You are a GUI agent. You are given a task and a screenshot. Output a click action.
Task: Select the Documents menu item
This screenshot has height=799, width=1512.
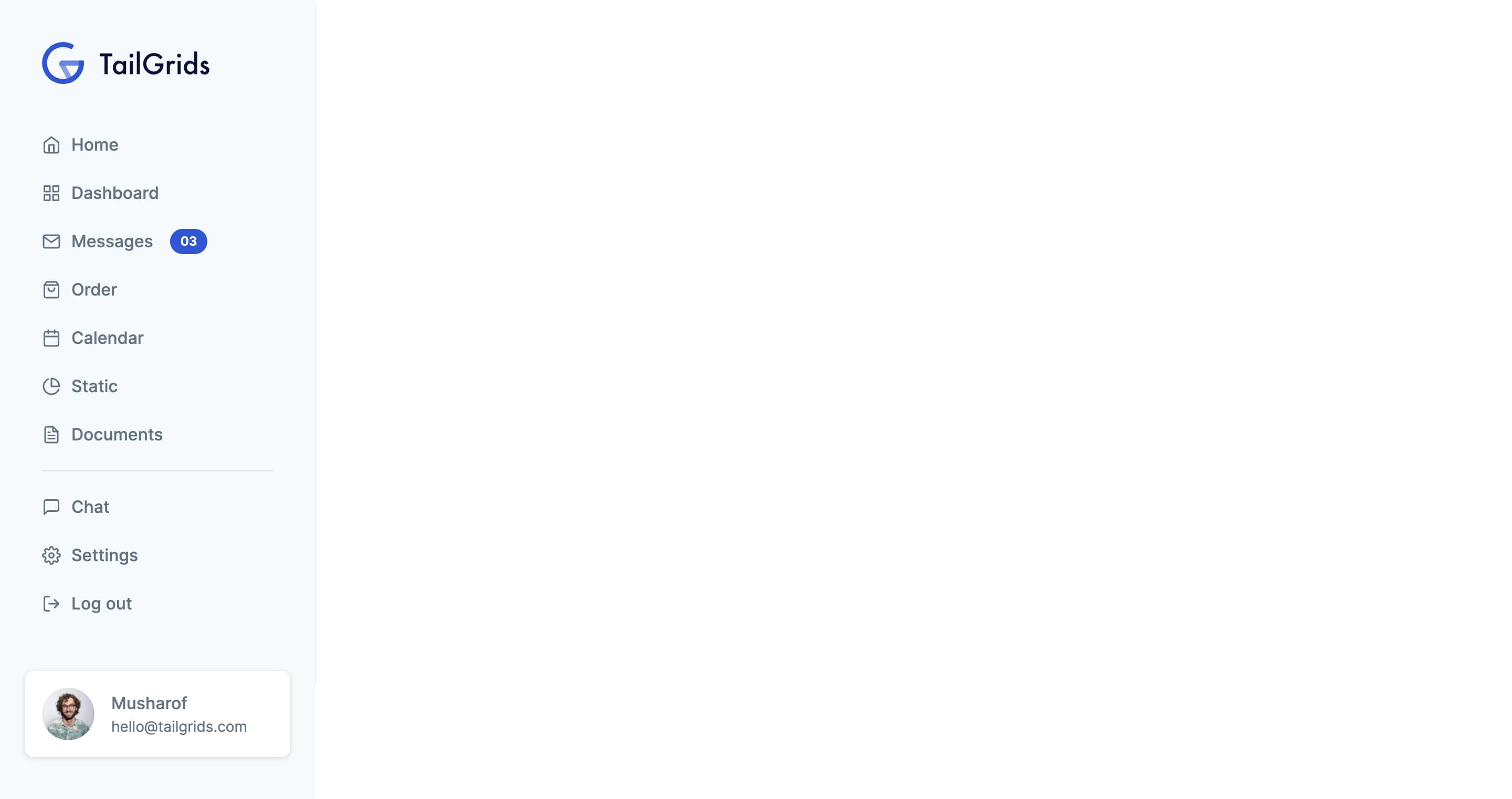[x=117, y=434]
